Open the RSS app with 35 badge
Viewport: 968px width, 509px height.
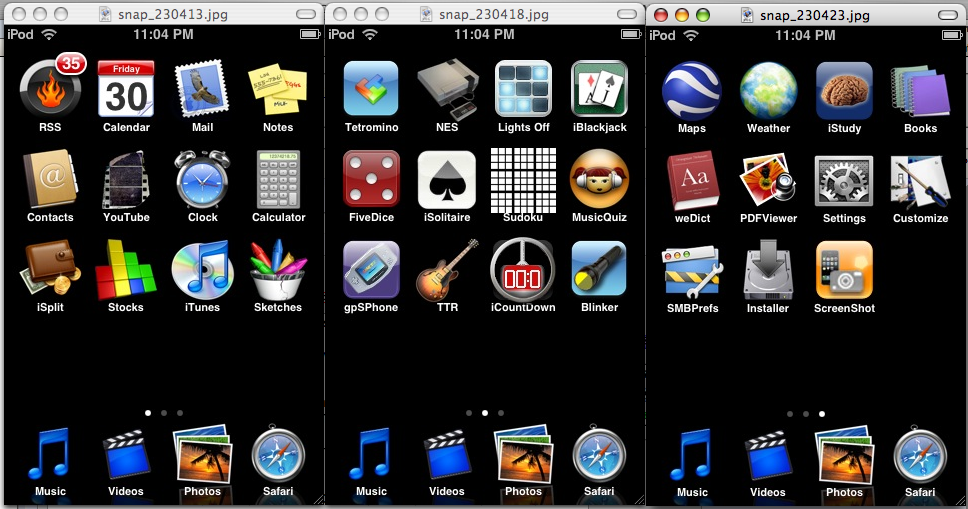pyautogui.click(x=51, y=88)
